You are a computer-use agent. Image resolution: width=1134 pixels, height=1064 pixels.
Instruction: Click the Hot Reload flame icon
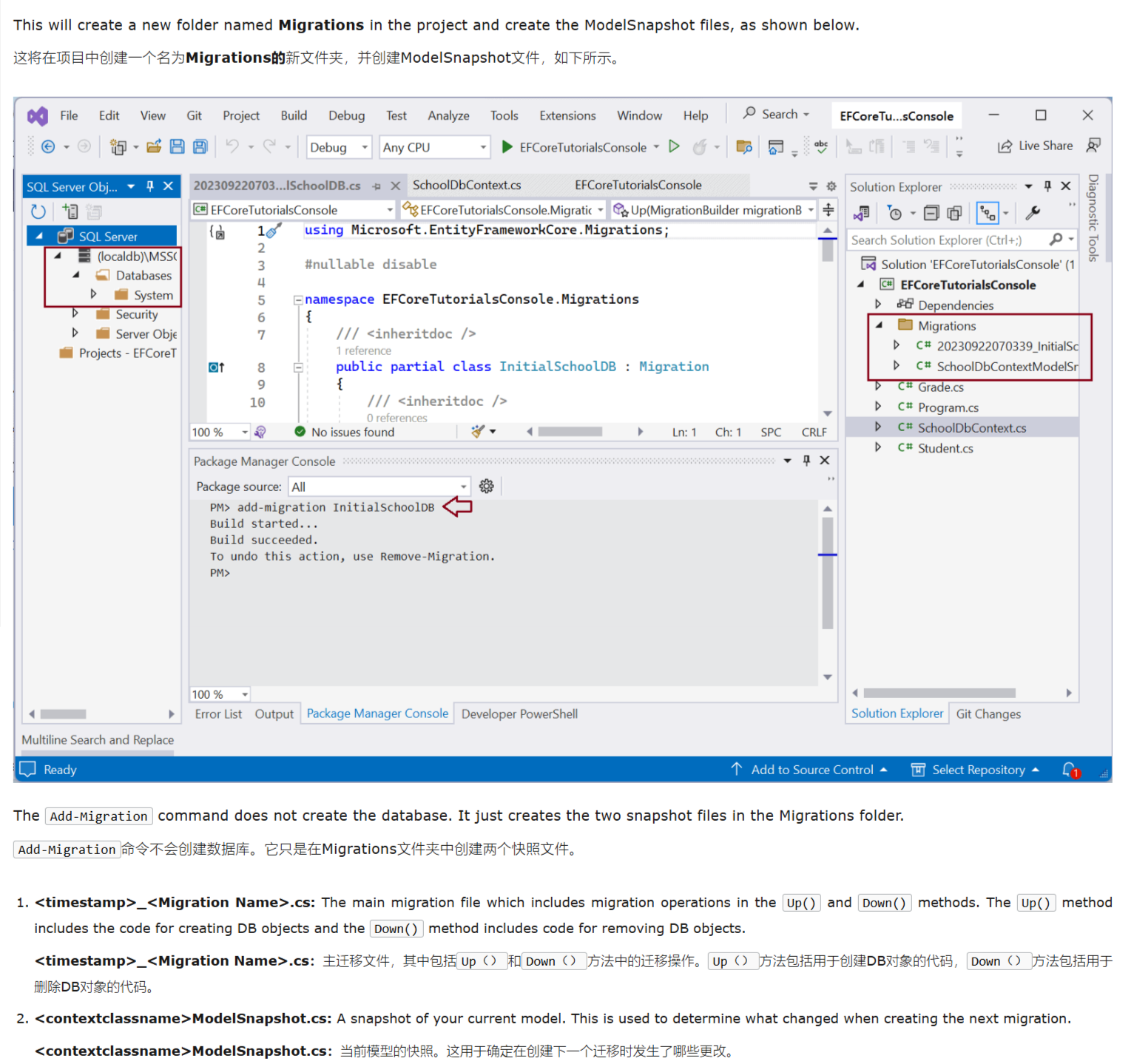(699, 146)
